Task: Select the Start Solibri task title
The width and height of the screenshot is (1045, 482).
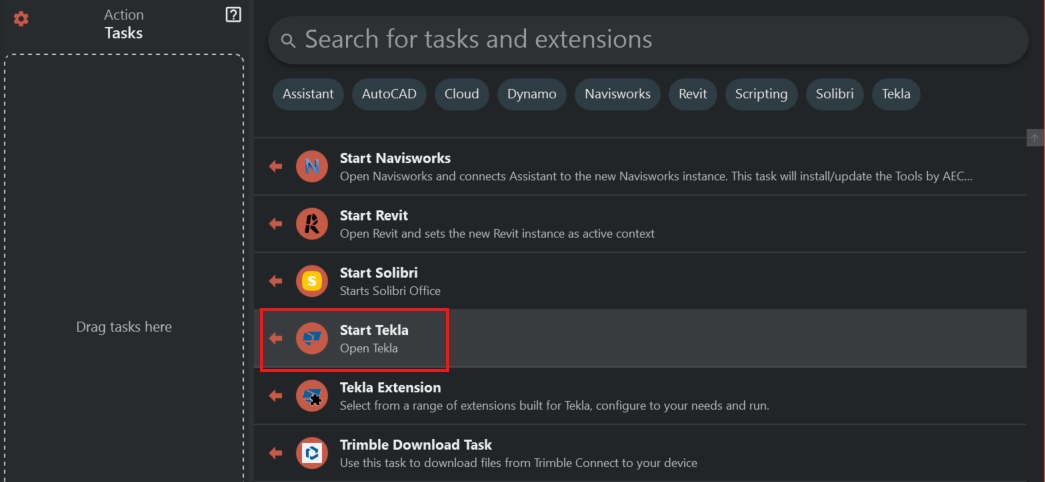Action: (x=378, y=273)
